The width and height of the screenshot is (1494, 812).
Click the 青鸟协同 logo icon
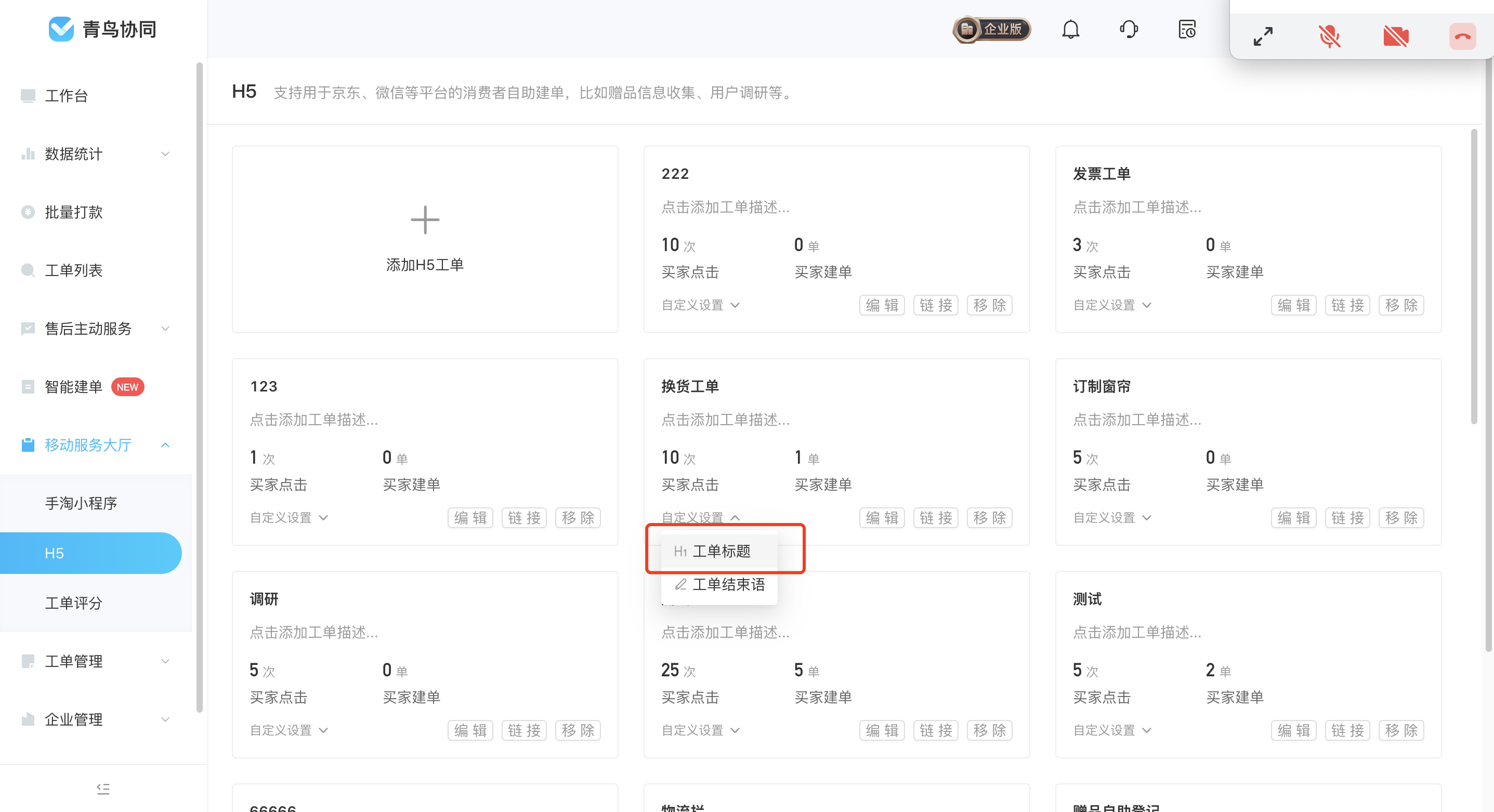tap(61, 29)
